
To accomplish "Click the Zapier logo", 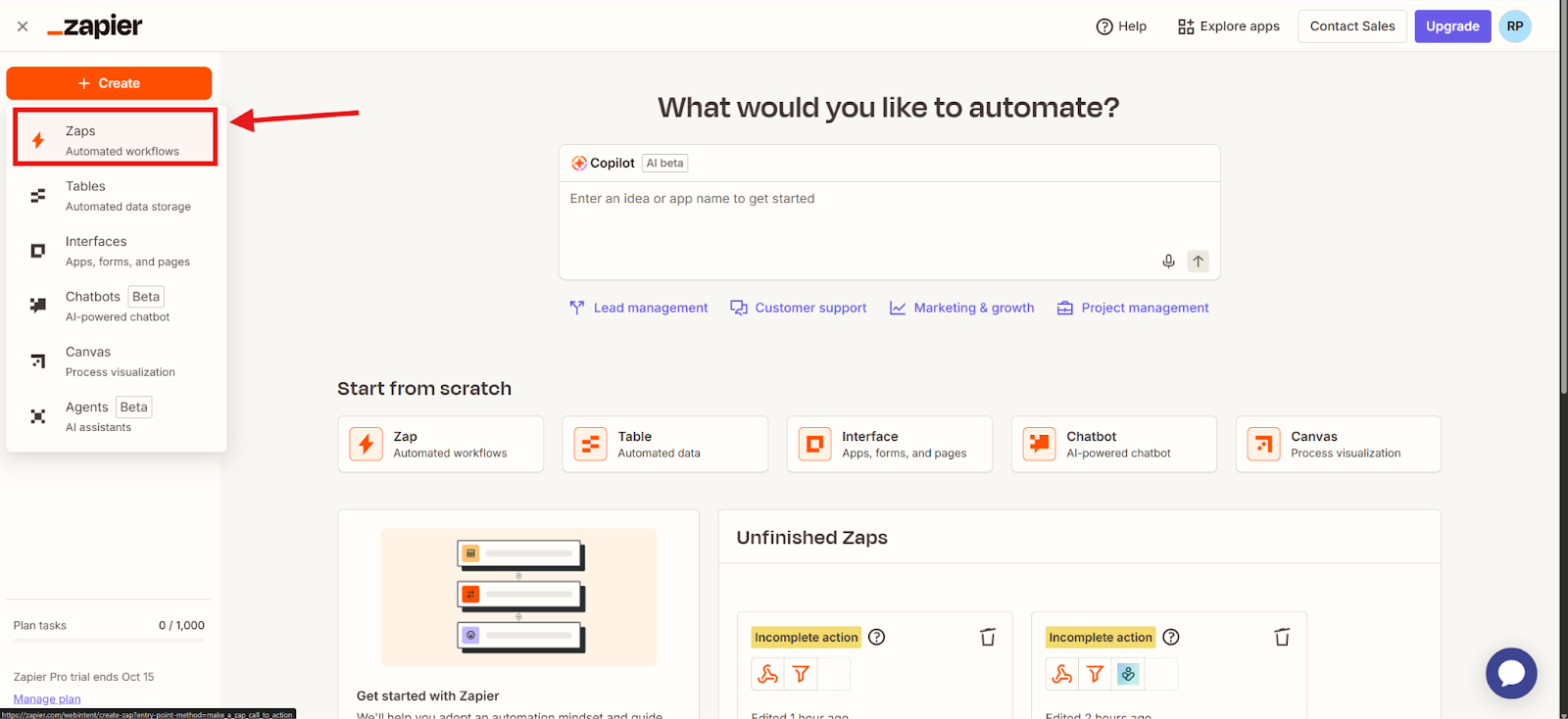I will click(x=95, y=26).
